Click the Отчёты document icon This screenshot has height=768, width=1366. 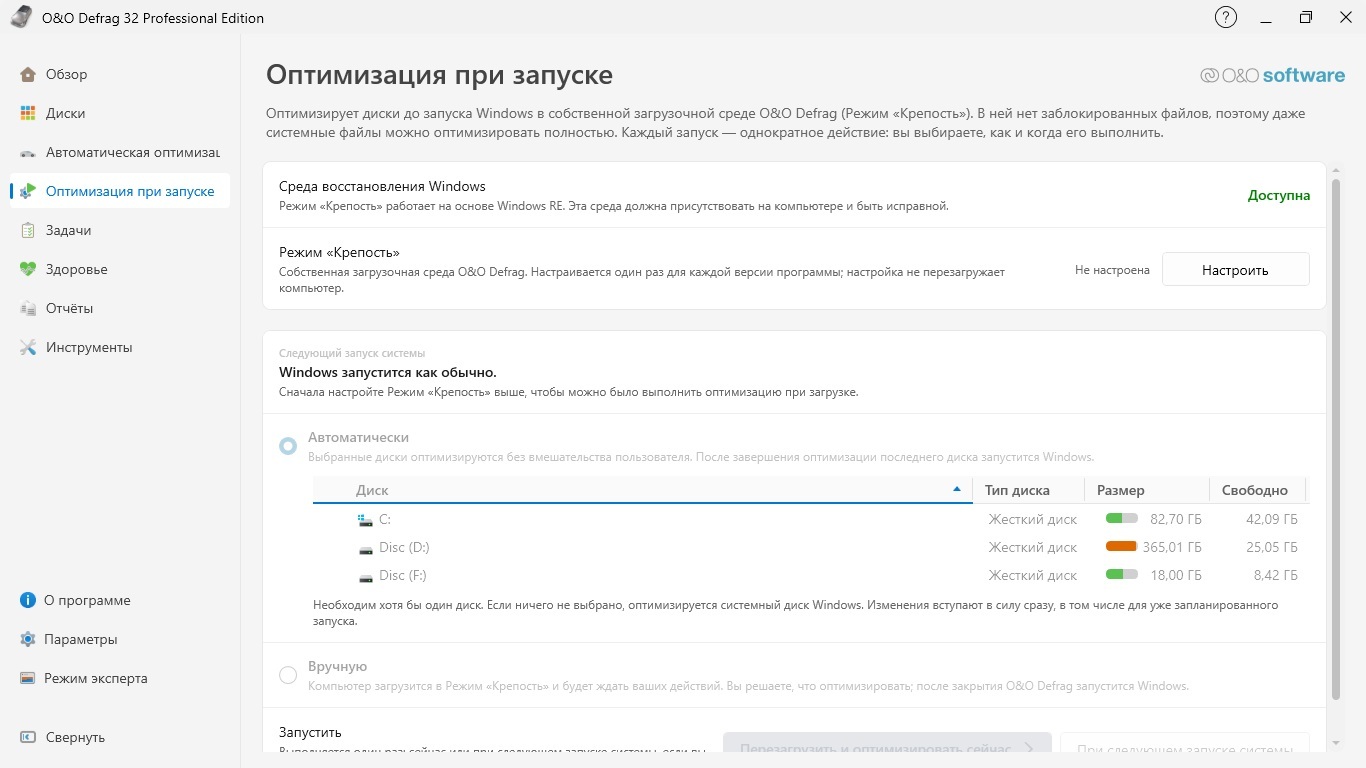pyautogui.click(x=28, y=308)
